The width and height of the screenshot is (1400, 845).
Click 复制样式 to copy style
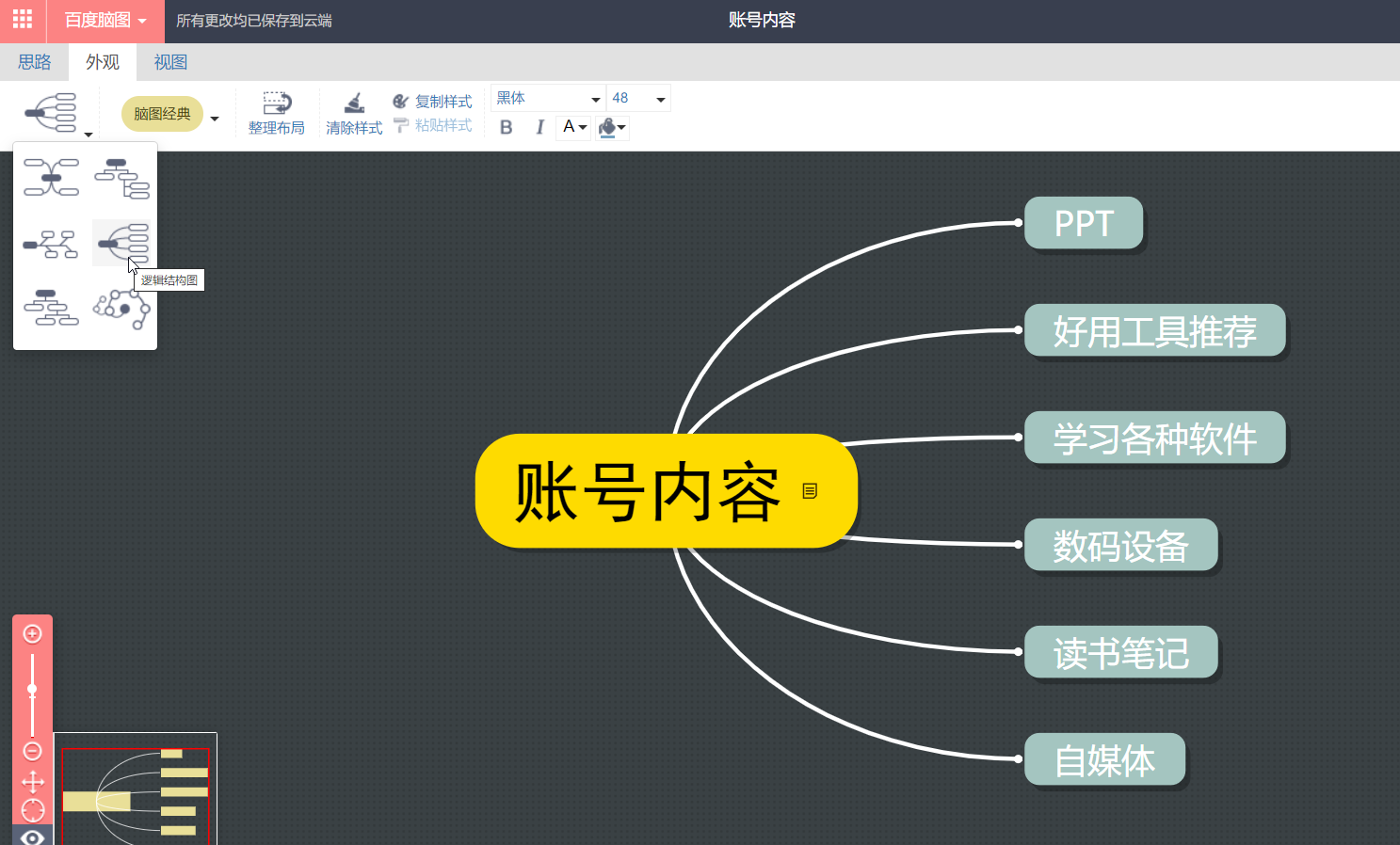(x=432, y=102)
